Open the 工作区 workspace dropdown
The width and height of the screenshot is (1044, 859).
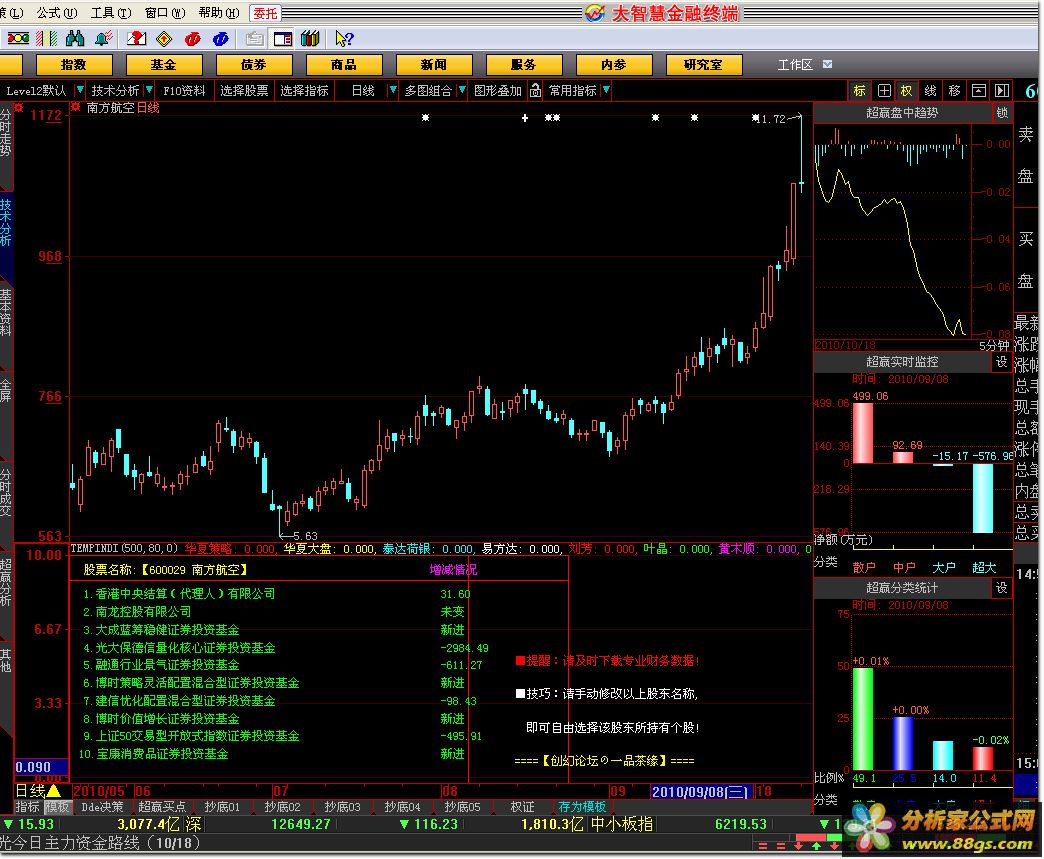[x=828, y=65]
